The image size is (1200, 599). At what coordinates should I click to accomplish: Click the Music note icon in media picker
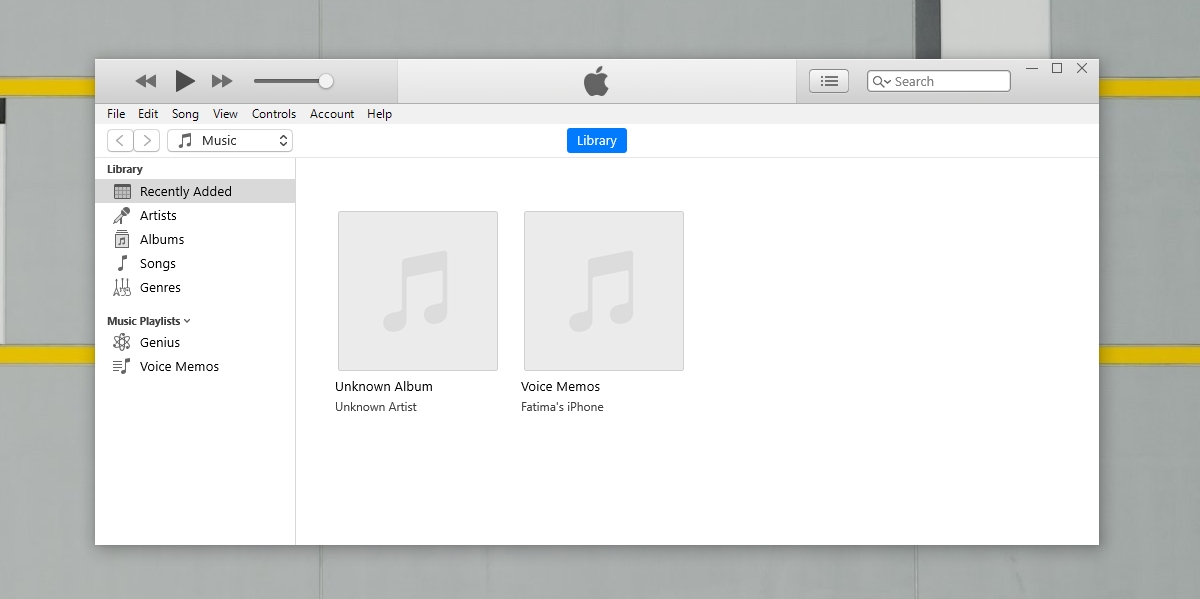coord(185,141)
